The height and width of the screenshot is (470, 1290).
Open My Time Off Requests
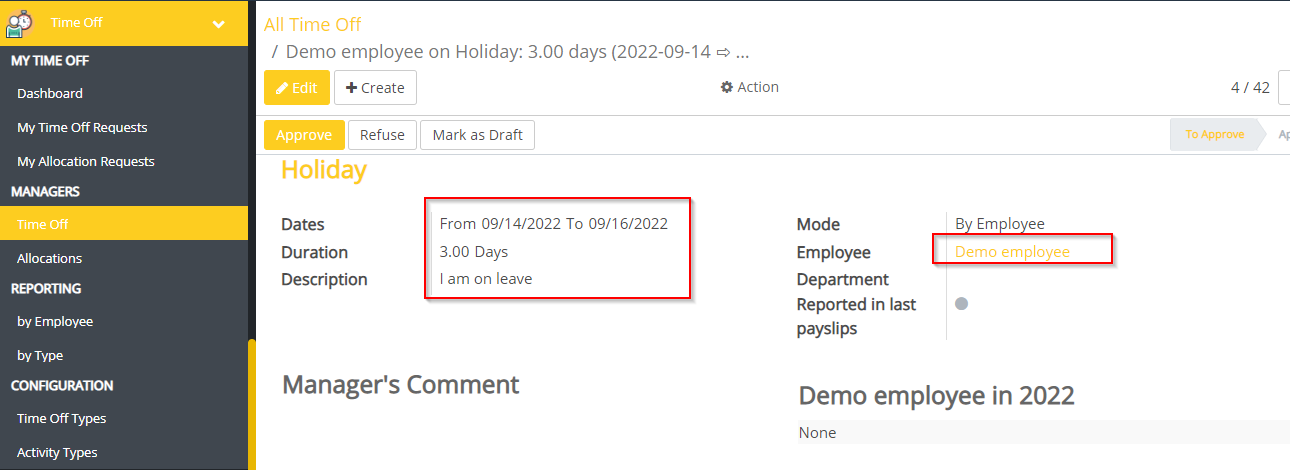click(x=82, y=127)
